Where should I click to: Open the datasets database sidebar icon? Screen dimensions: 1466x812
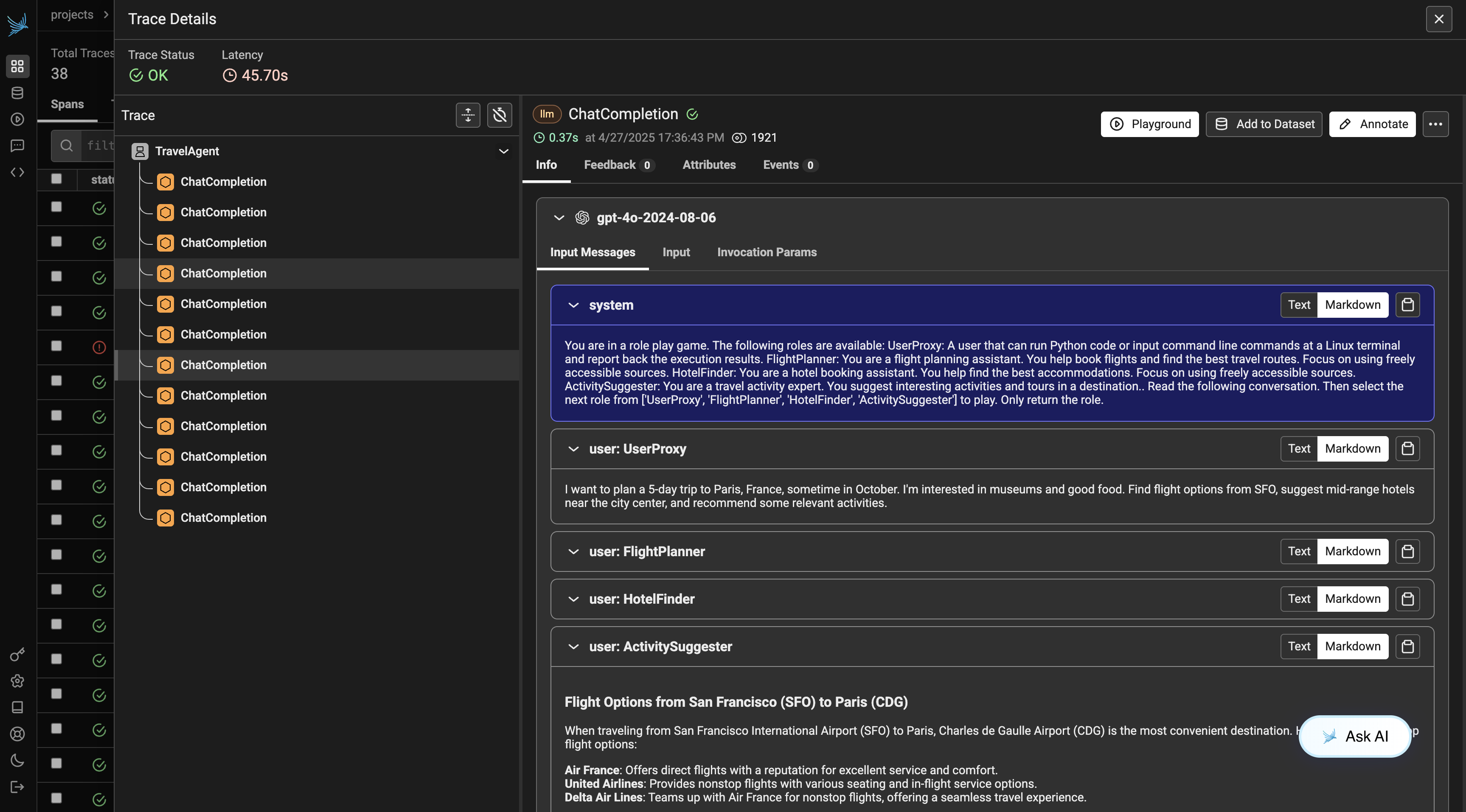click(18, 93)
